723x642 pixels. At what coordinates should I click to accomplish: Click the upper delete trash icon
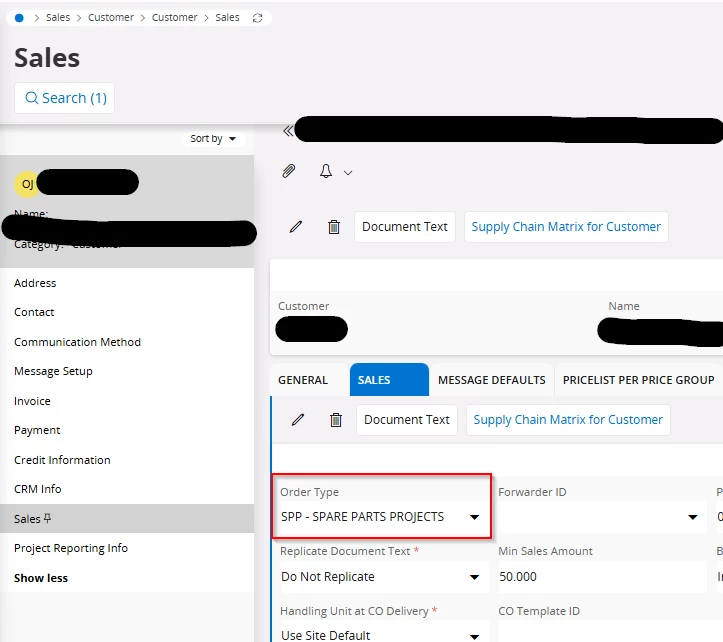[334, 227]
